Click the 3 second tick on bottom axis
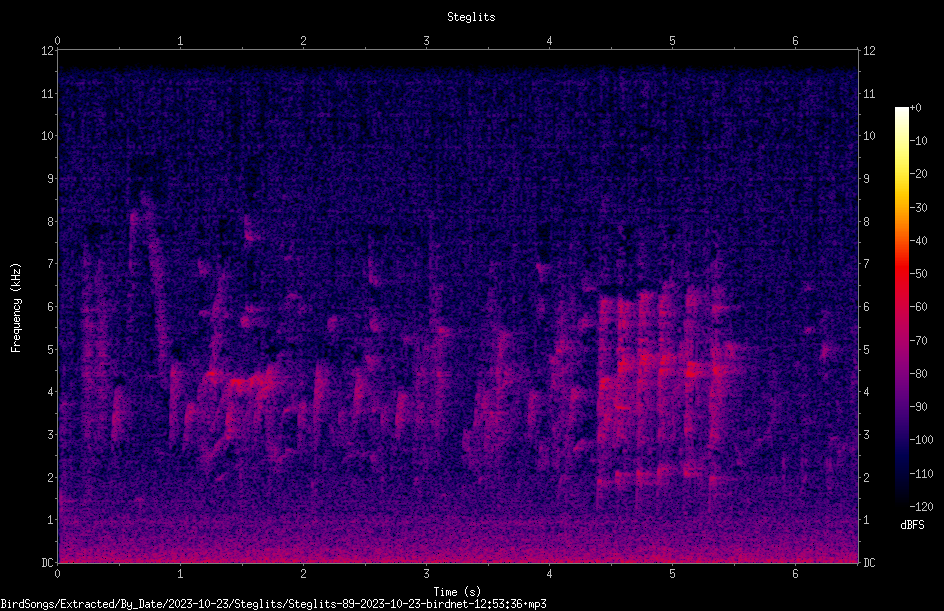This screenshot has height=611, width=944. click(426, 574)
